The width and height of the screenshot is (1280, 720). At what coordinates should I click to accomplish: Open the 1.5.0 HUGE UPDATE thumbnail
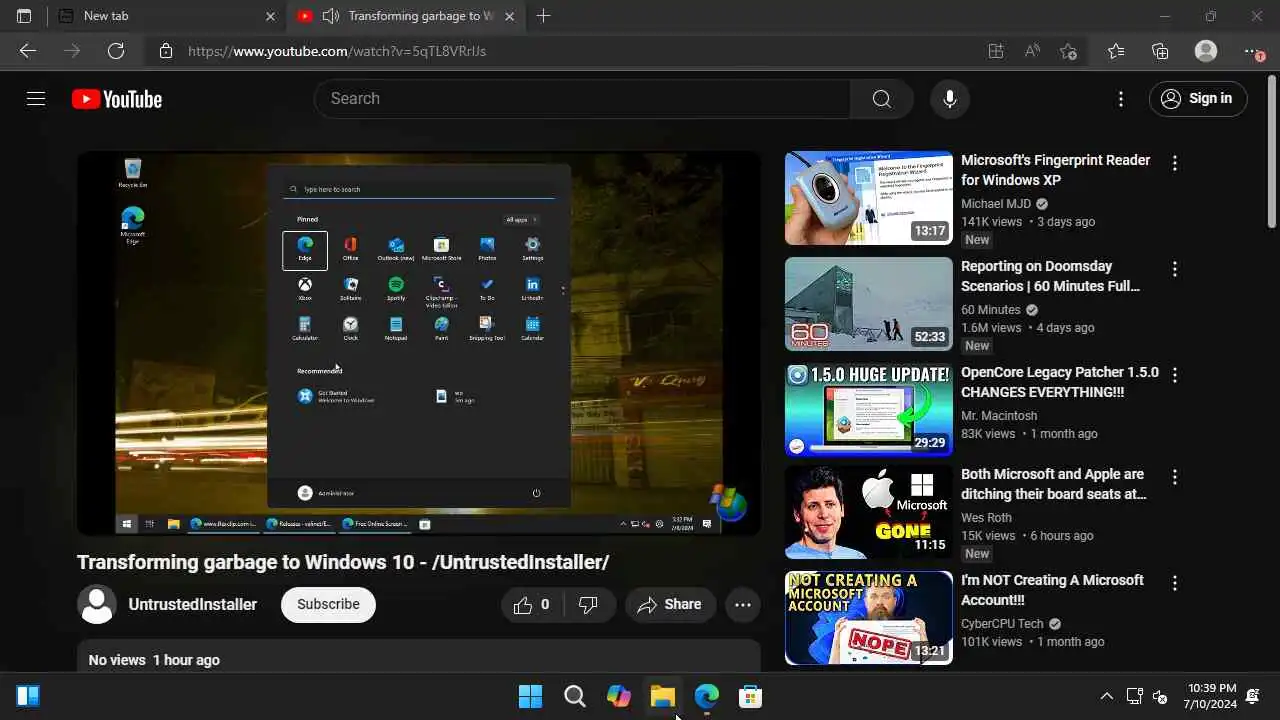[x=869, y=410]
